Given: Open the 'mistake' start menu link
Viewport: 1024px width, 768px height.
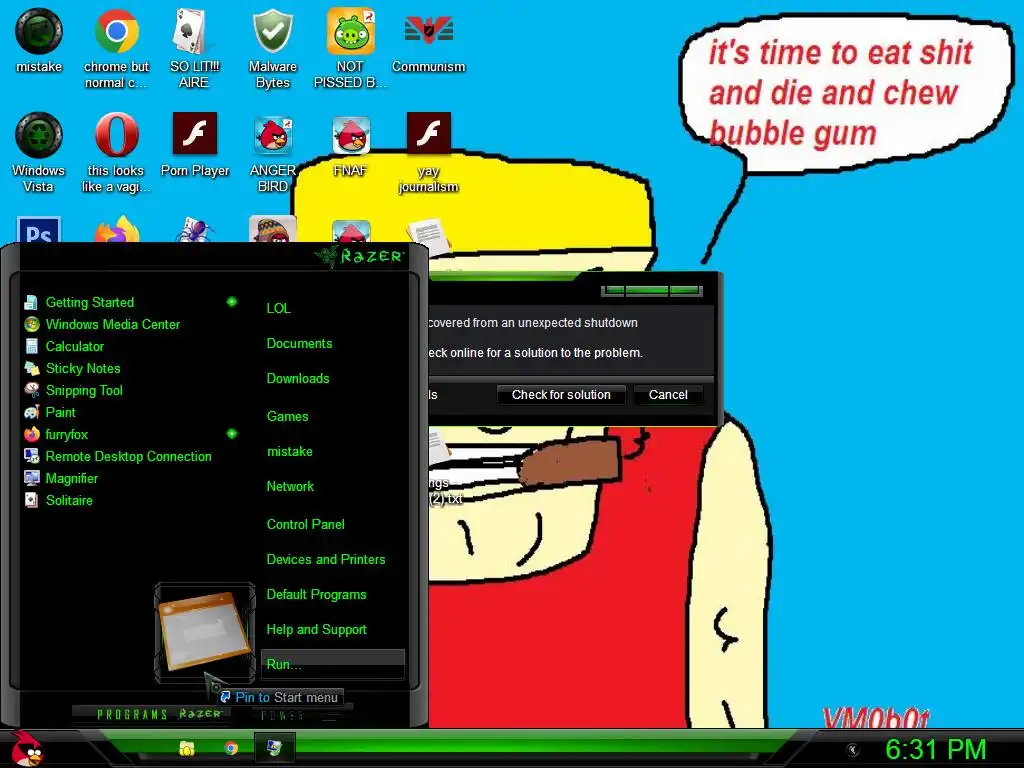Looking at the screenshot, I should pyautogui.click(x=289, y=451).
